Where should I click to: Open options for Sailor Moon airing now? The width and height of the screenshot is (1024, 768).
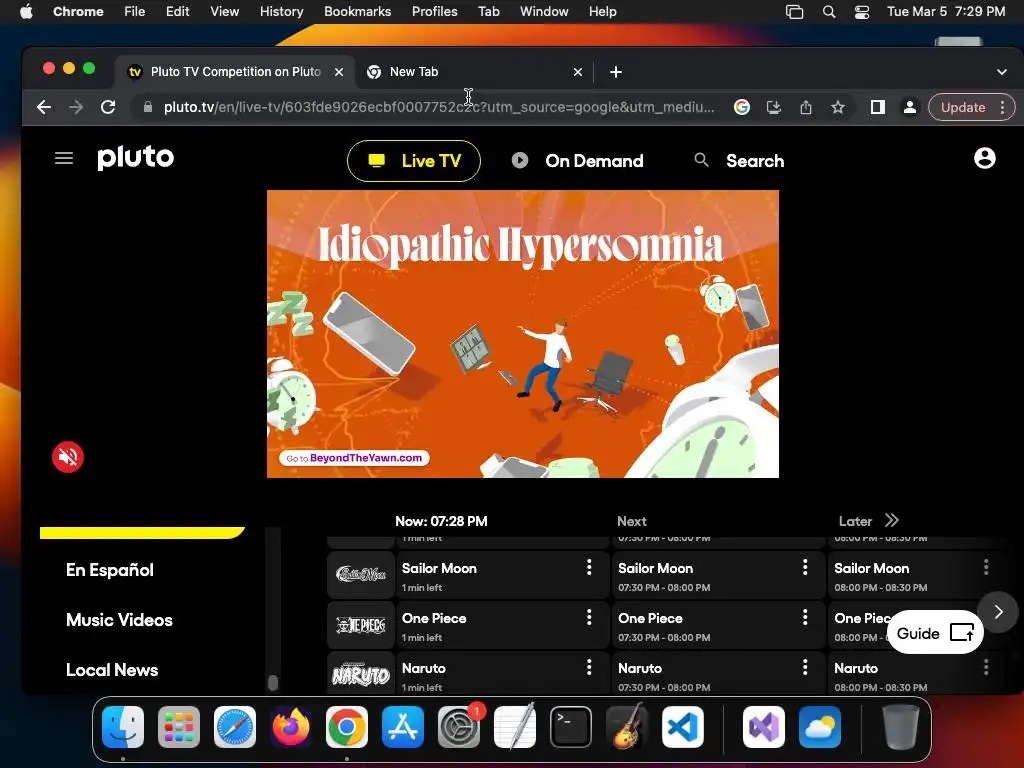(589, 568)
